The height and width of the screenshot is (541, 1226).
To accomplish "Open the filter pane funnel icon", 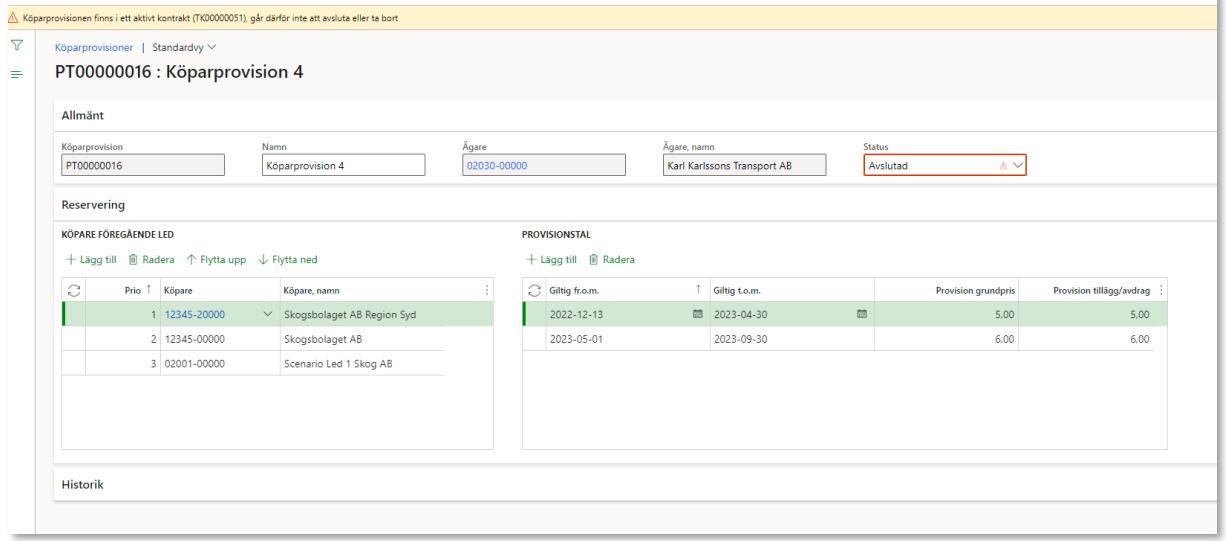I will coord(15,47).
